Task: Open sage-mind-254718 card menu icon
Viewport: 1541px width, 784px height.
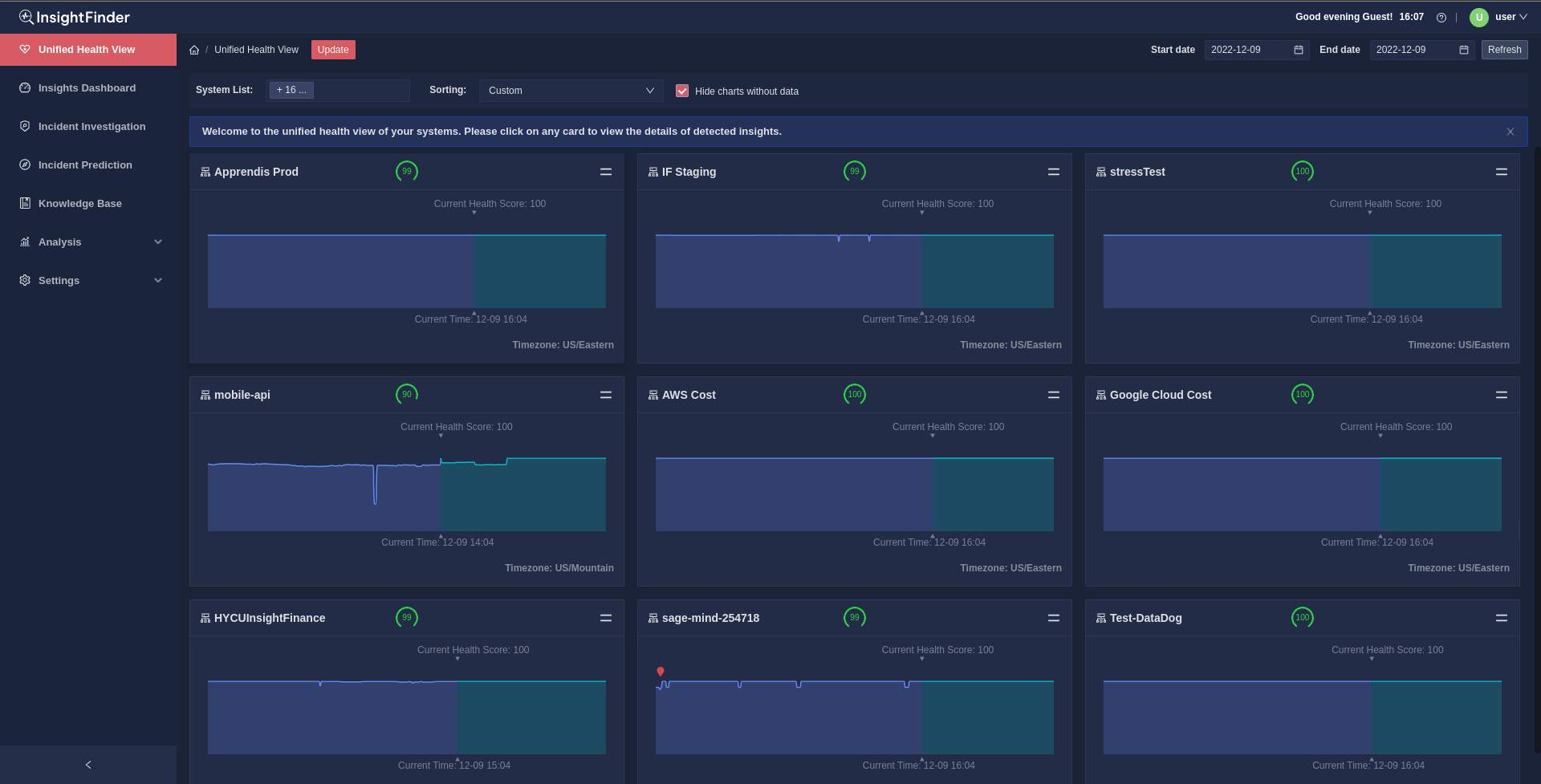Action: (x=1054, y=618)
